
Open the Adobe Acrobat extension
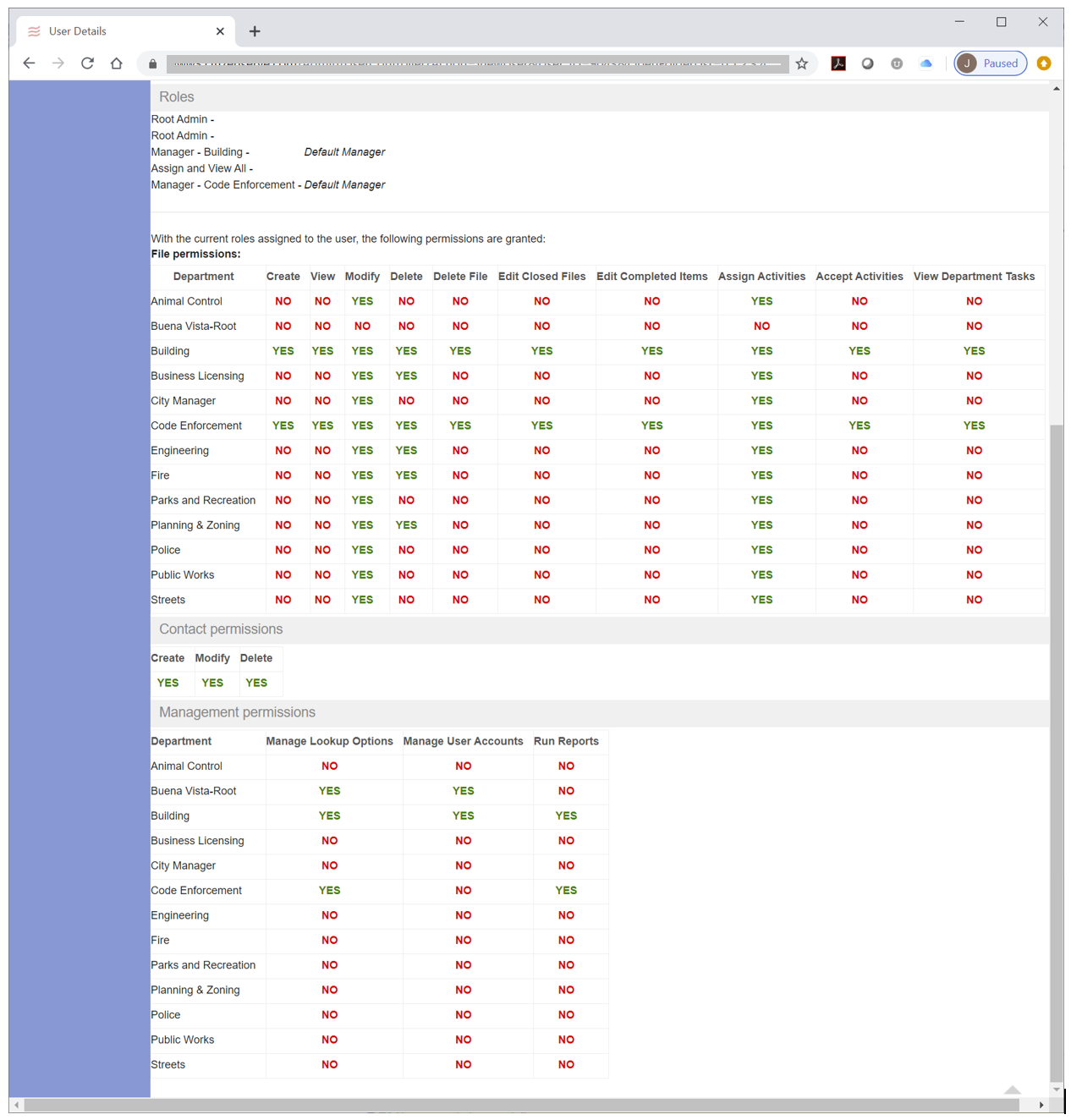click(x=838, y=63)
